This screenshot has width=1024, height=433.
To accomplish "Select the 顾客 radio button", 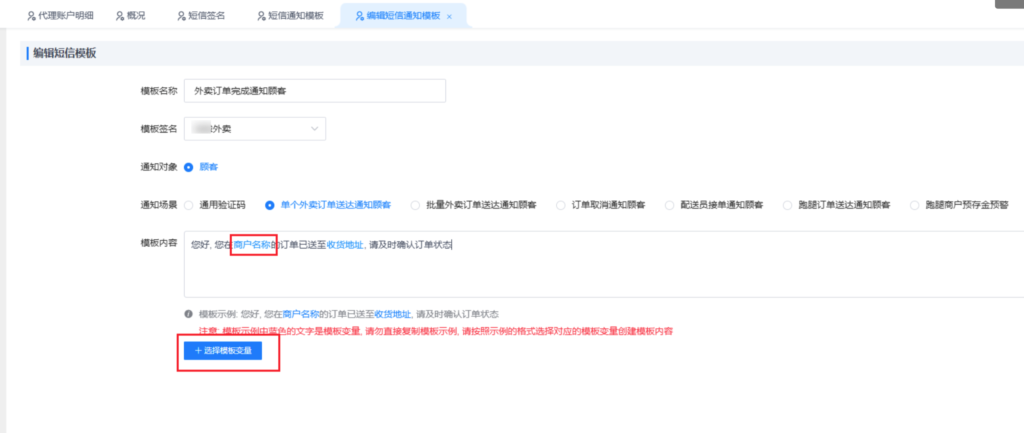I will tap(189, 167).
